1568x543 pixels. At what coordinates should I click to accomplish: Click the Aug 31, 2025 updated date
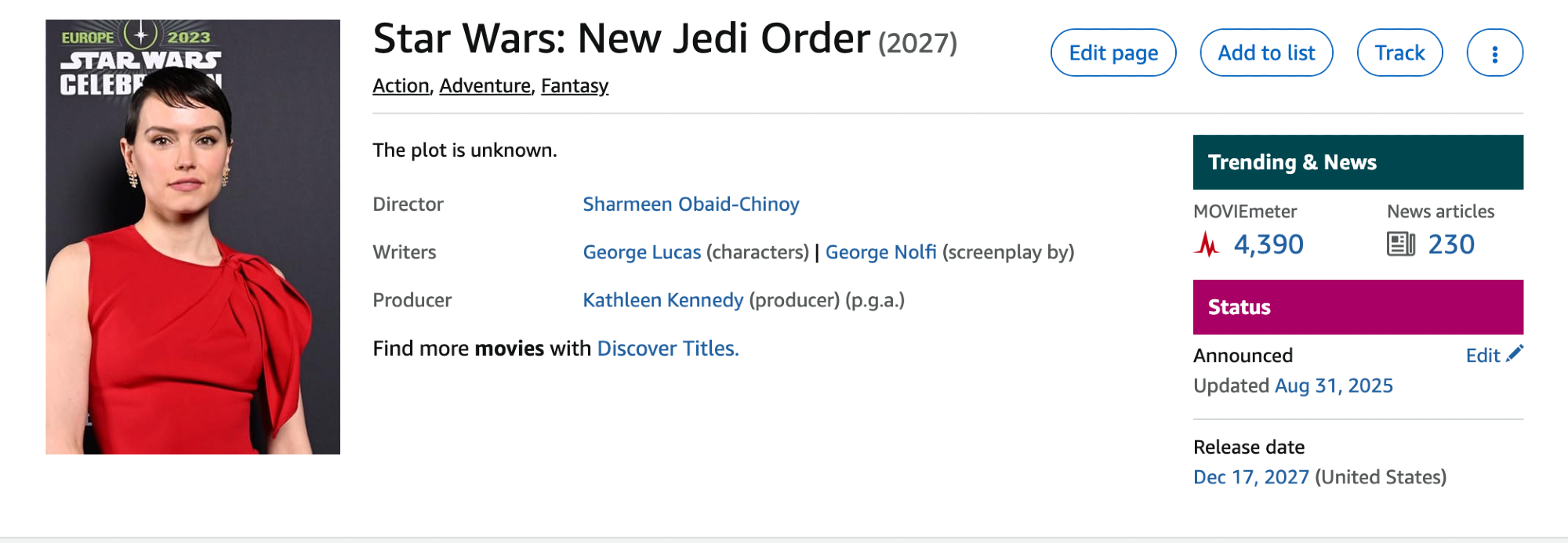(x=1334, y=386)
